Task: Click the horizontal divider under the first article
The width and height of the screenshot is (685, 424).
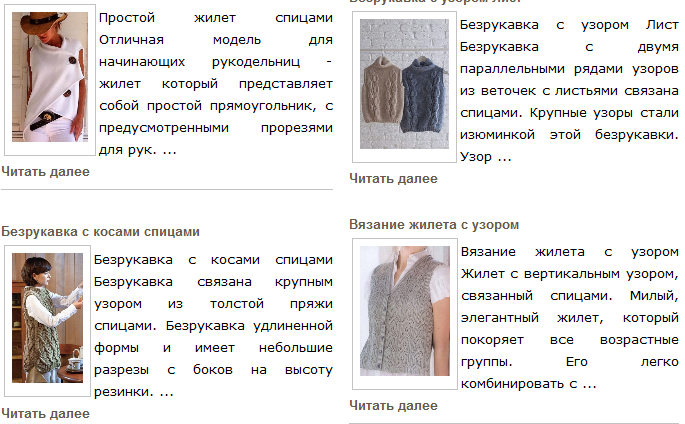Action: (167, 190)
